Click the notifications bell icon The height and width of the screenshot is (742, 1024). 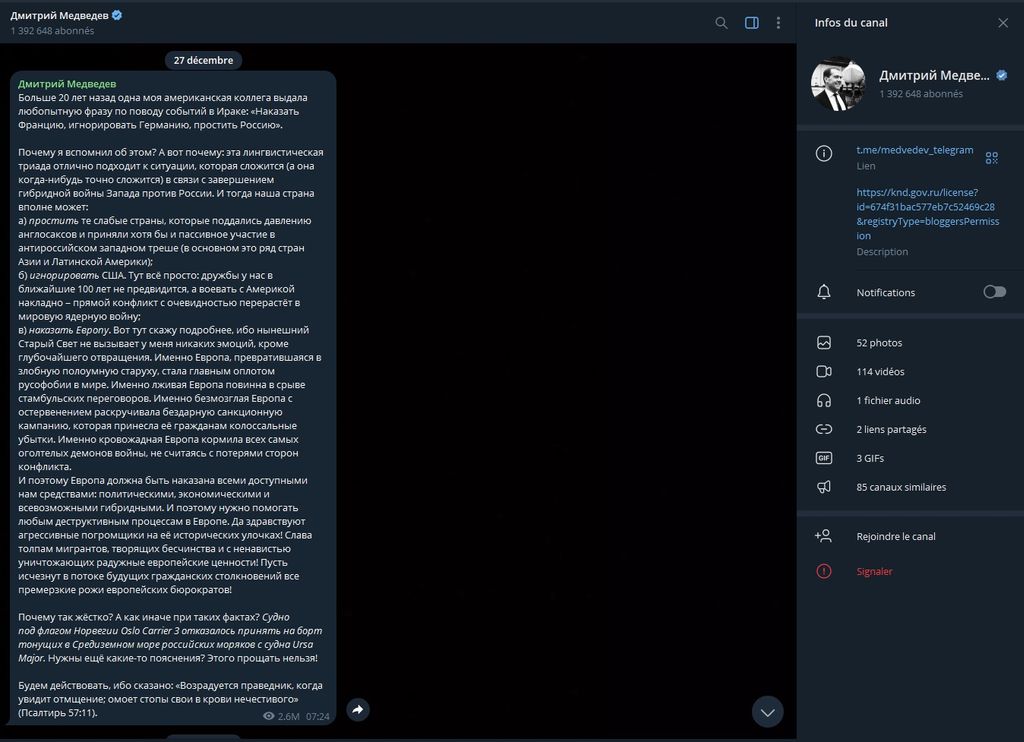[824, 292]
